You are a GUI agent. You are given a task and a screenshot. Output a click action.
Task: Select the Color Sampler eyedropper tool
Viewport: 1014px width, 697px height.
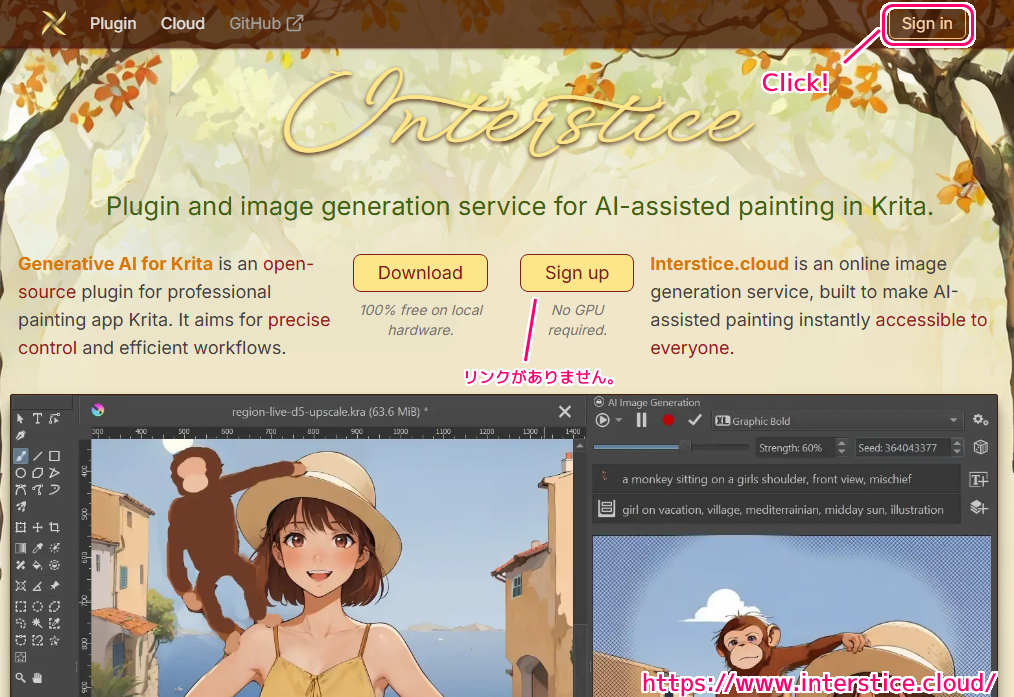(x=38, y=548)
